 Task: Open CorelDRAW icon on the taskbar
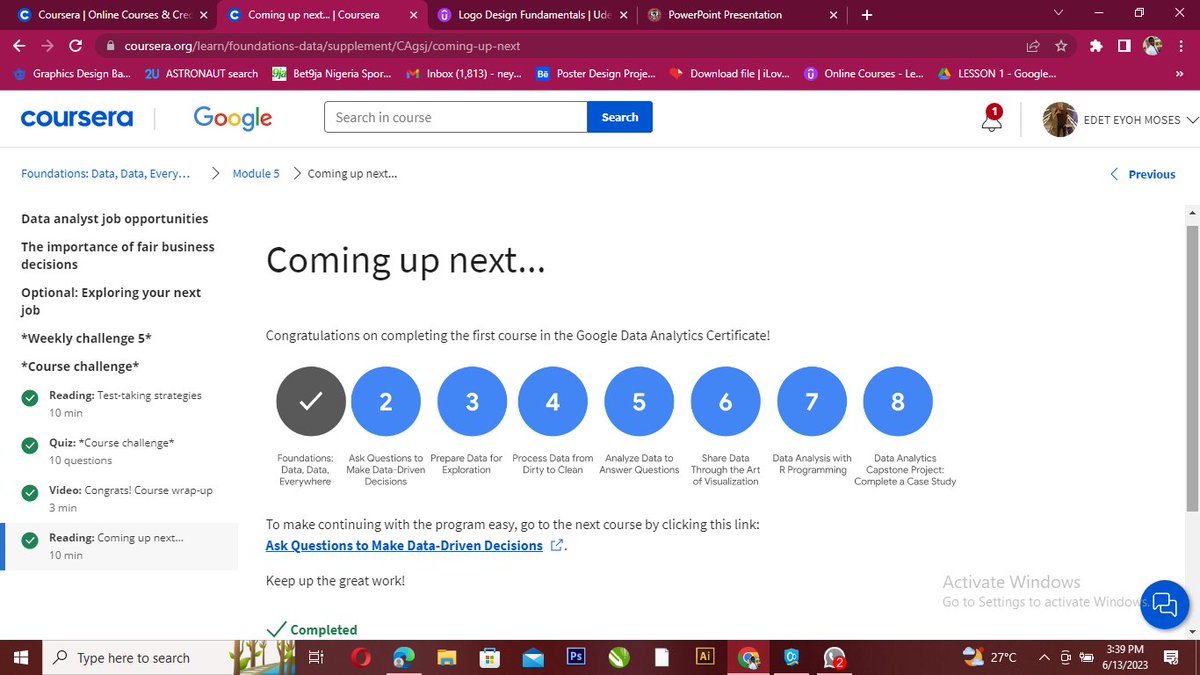click(x=619, y=657)
